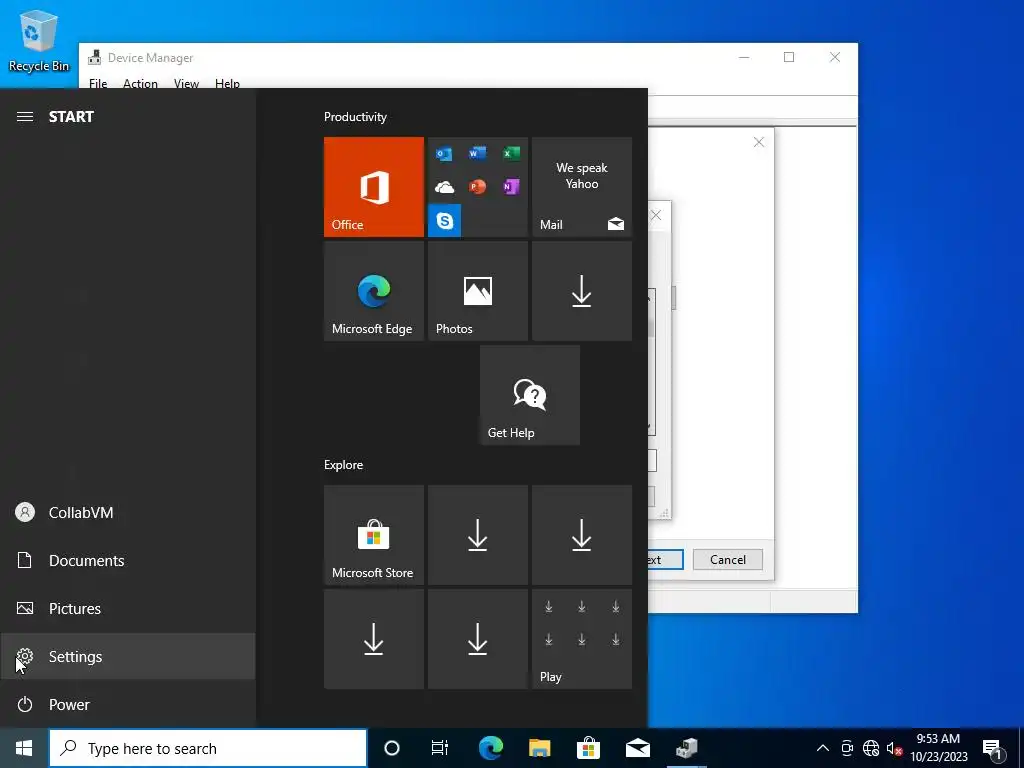Click the Productivity group heading
Screen dimensions: 1024x768
(355, 117)
